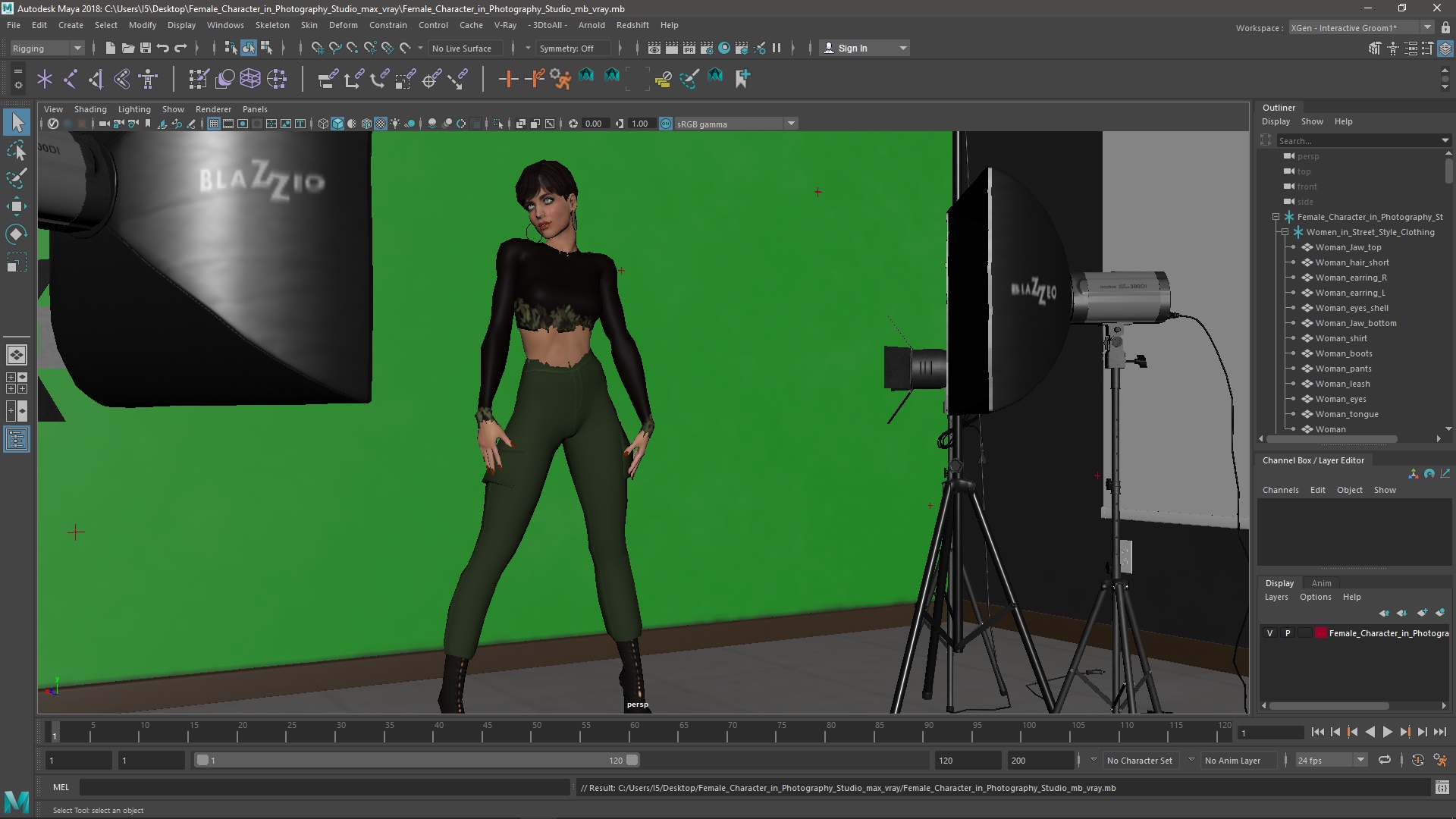Screen dimensions: 1456x819
Task: Pick the Rotate tool
Action: coord(17,234)
